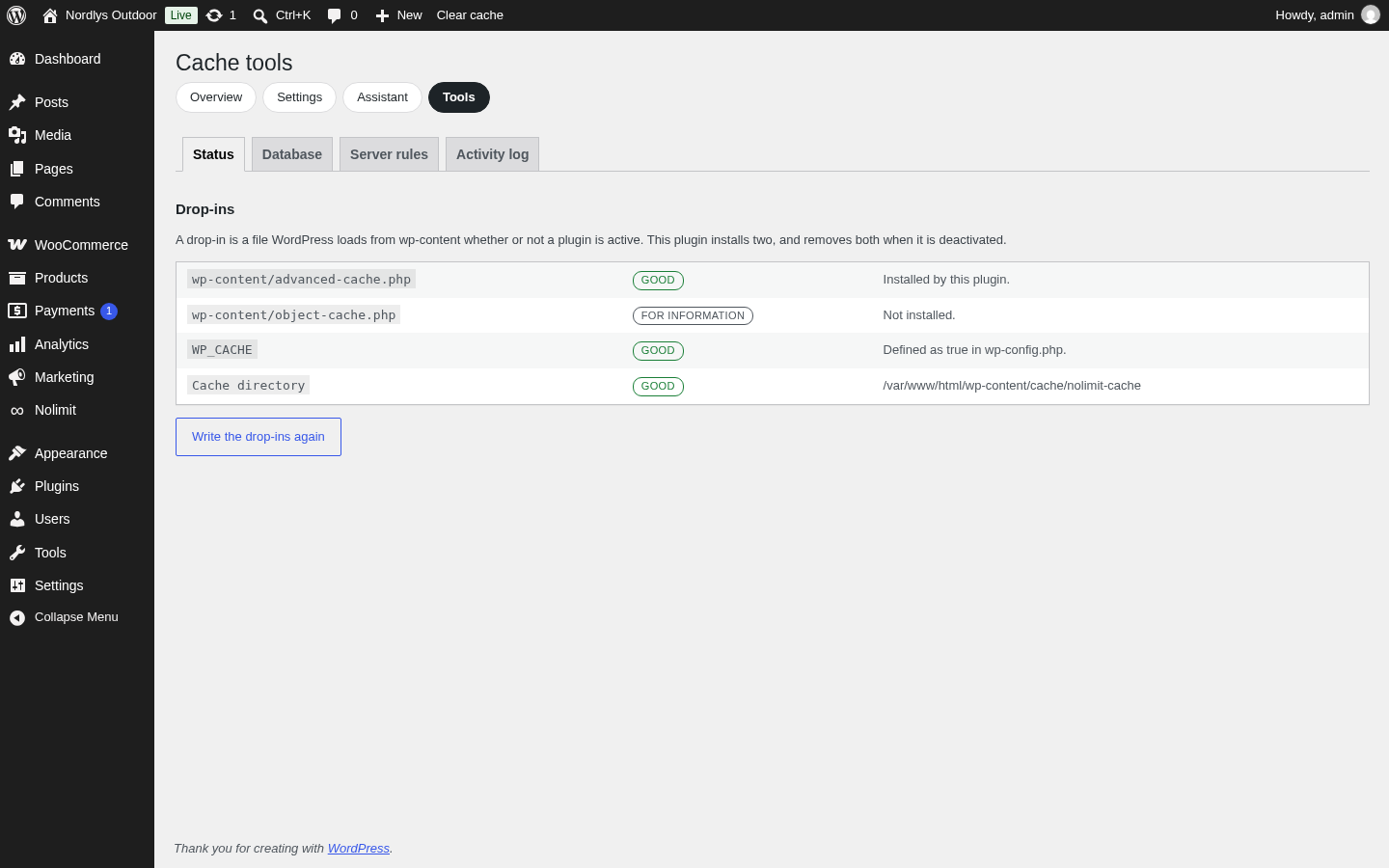Viewport: 1389px width, 868px height.
Task: Click Clear cache in admin bar
Action: 470,15
